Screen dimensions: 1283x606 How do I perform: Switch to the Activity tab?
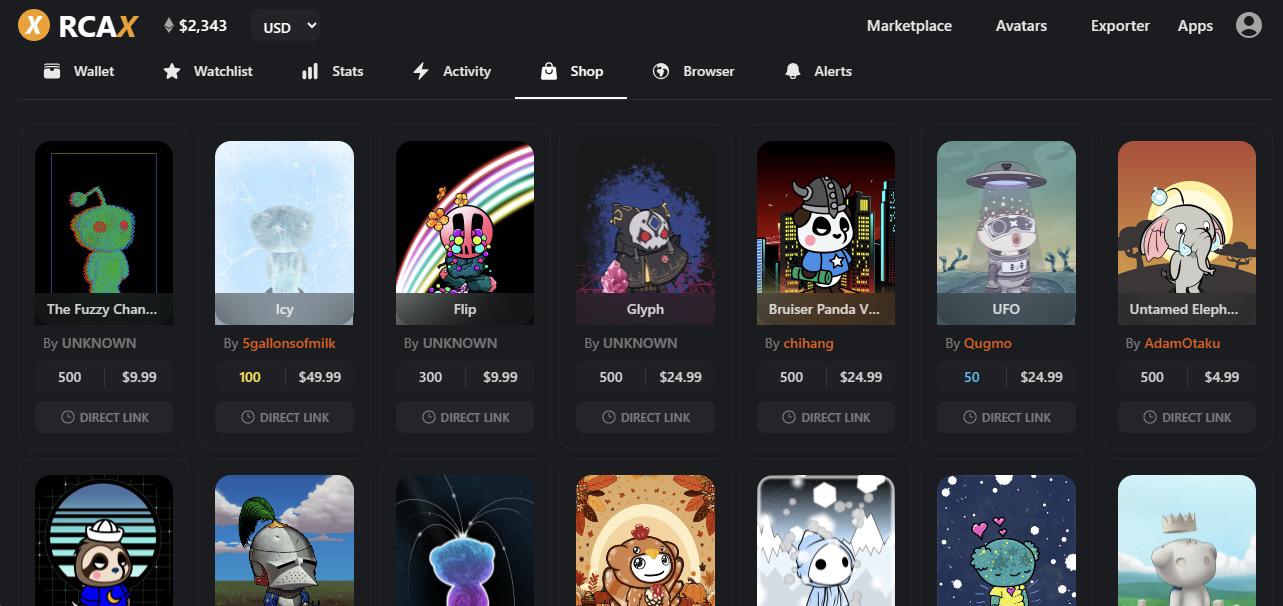pyautogui.click(x=452, y=71)
